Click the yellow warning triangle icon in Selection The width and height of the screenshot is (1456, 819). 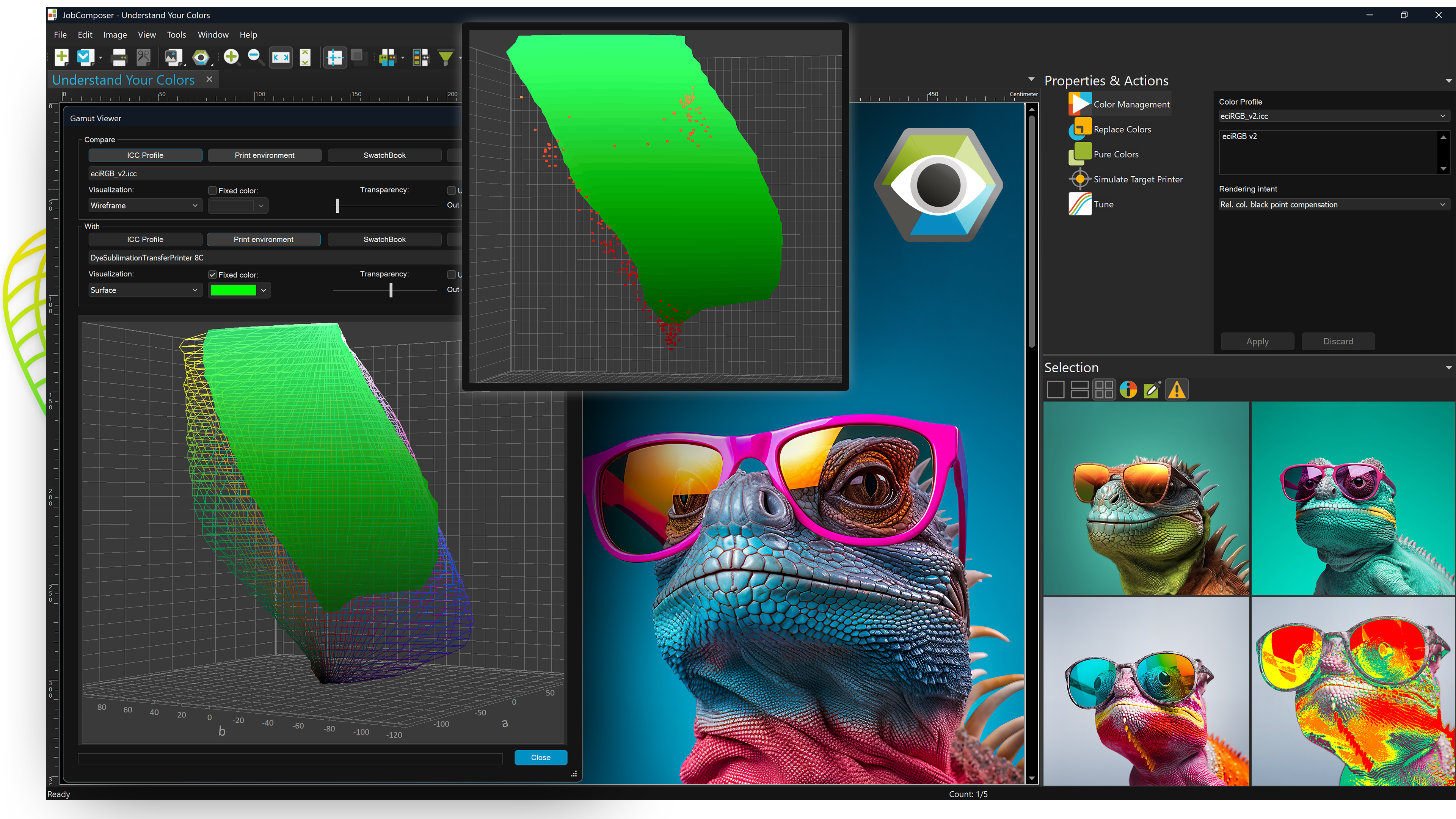click(1176, 390)
